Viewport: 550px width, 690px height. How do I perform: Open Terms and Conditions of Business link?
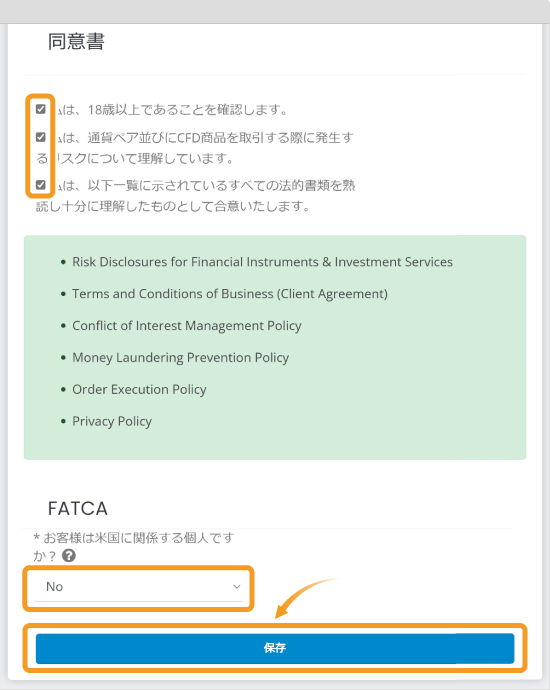click(x=230, y=294)
